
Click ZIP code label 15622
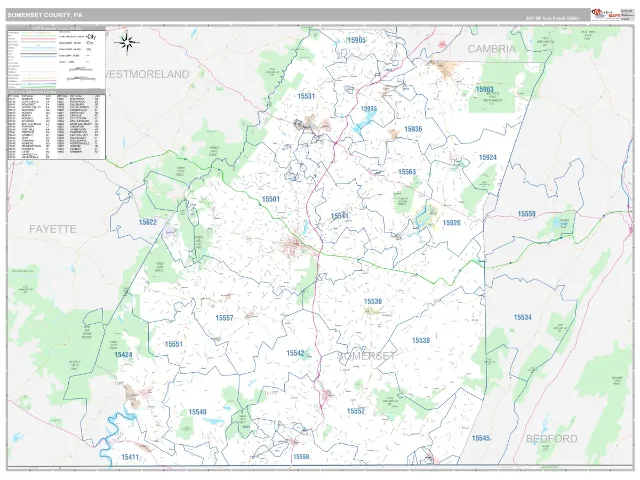[x=148, y=222]
